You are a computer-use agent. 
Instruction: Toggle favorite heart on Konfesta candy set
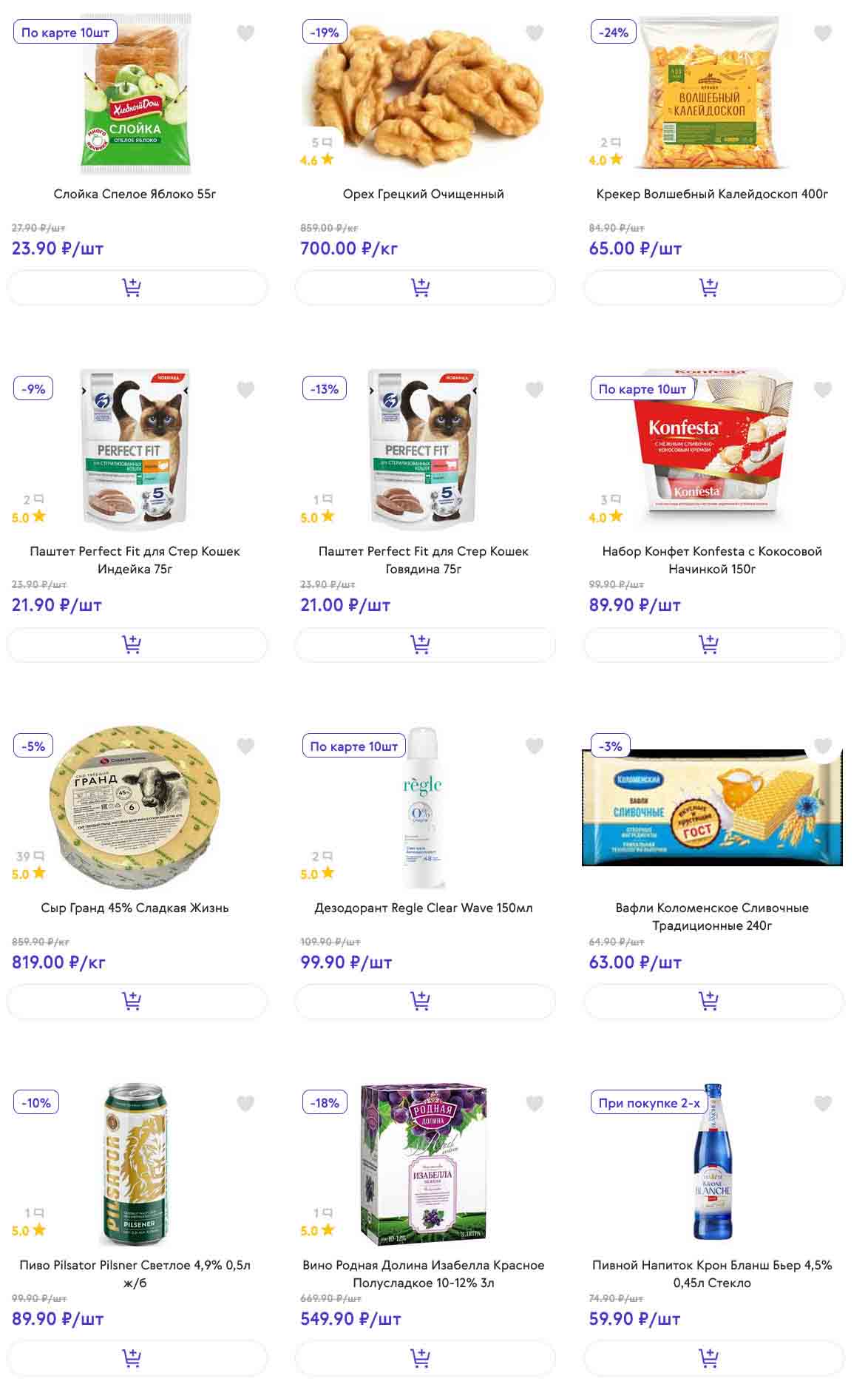click(x=823, y=389)
